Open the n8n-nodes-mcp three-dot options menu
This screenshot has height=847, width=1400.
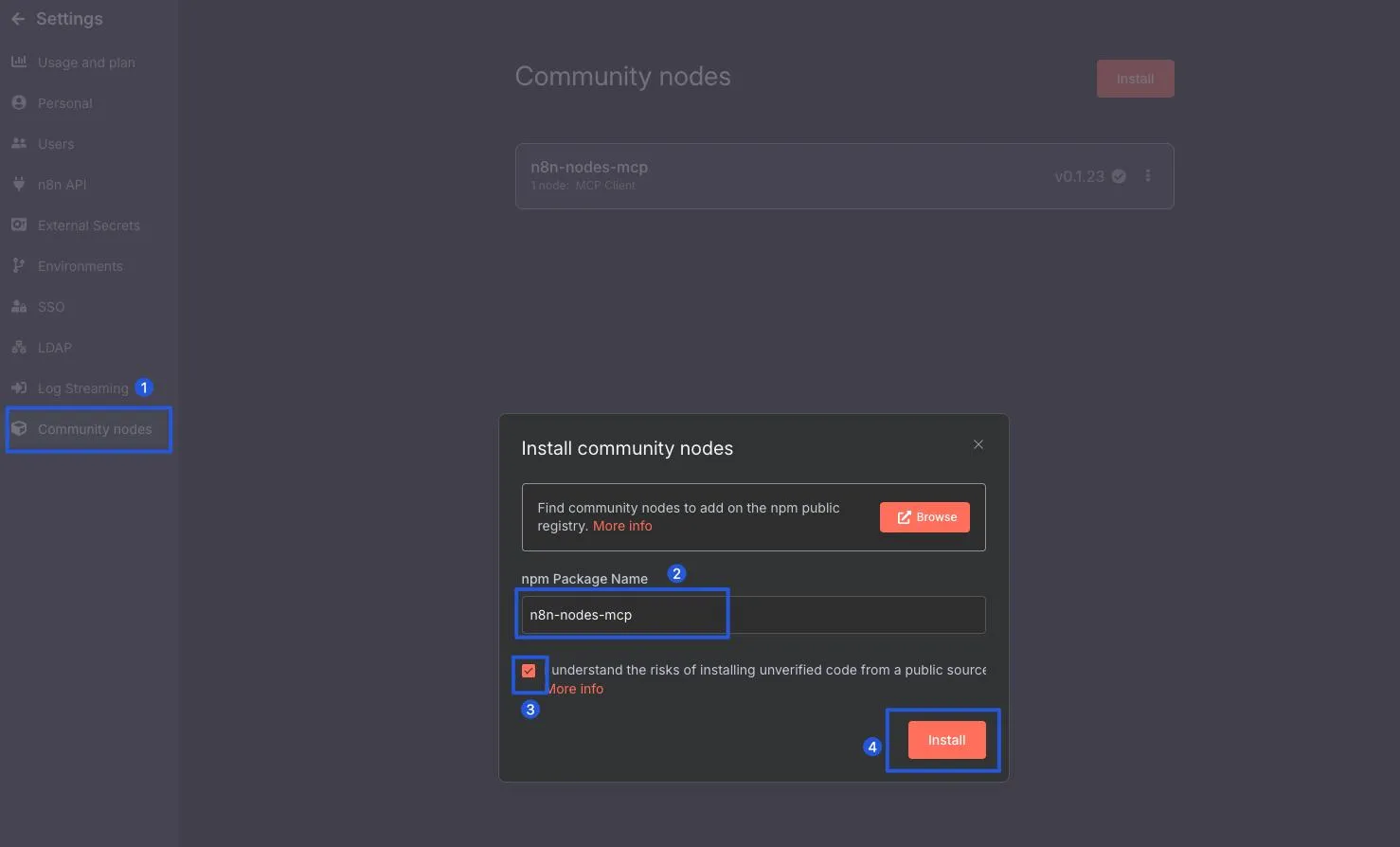point(1148,175)
